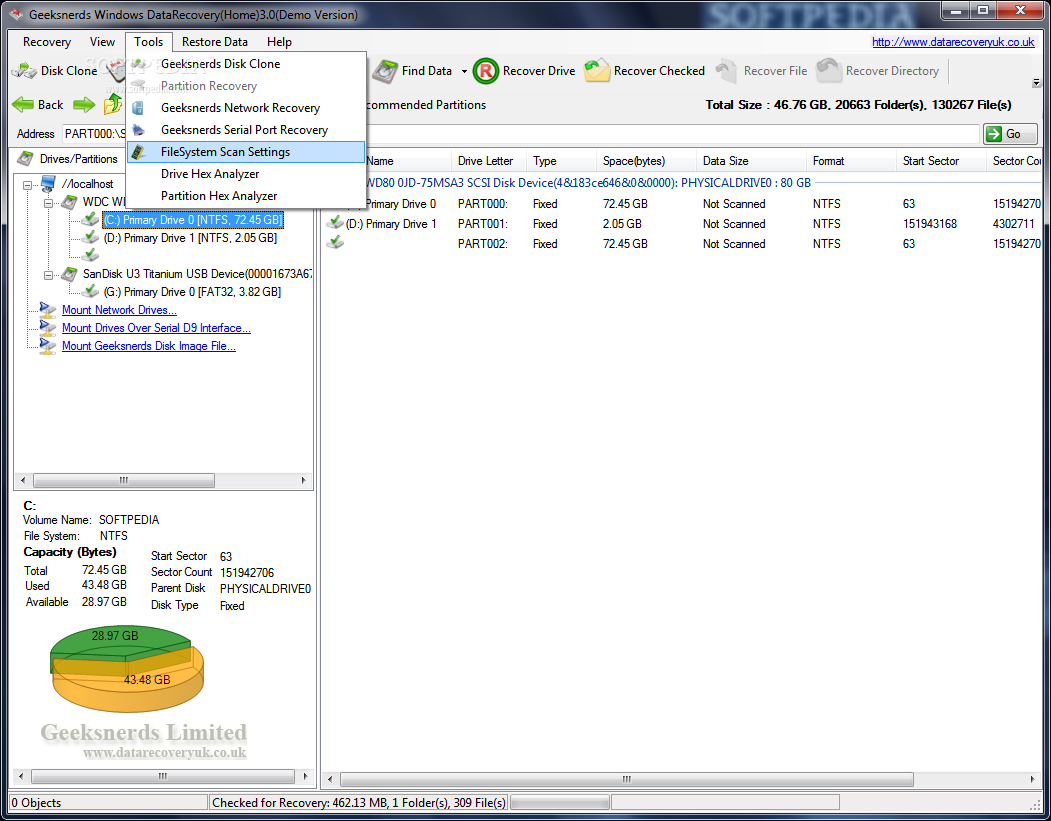This screenshot has height=821, width=1051.
Task: Click the Go button next to address
Action: [x=1010, y=133]
